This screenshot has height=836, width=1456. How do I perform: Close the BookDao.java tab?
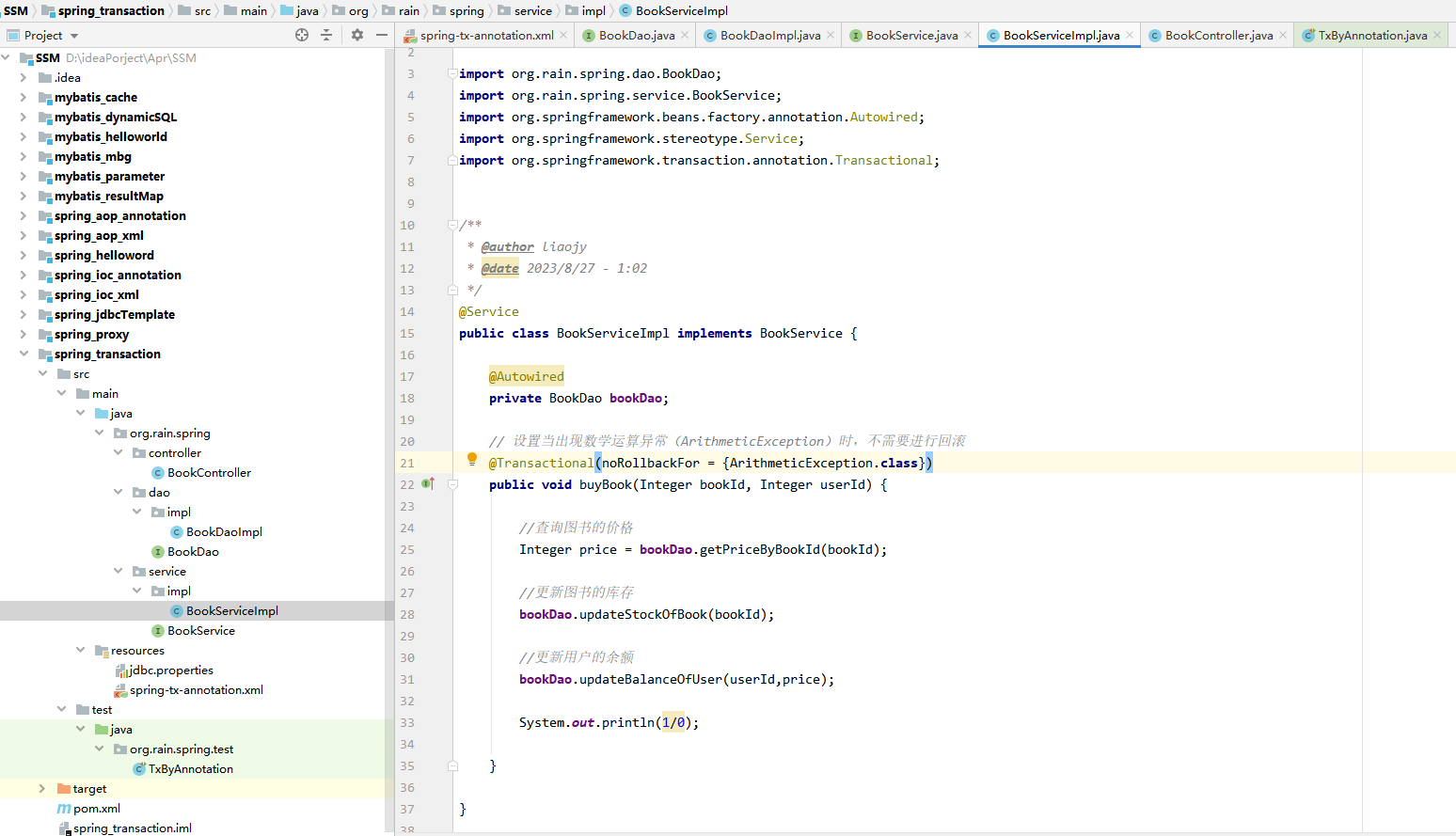click(685, 35)
